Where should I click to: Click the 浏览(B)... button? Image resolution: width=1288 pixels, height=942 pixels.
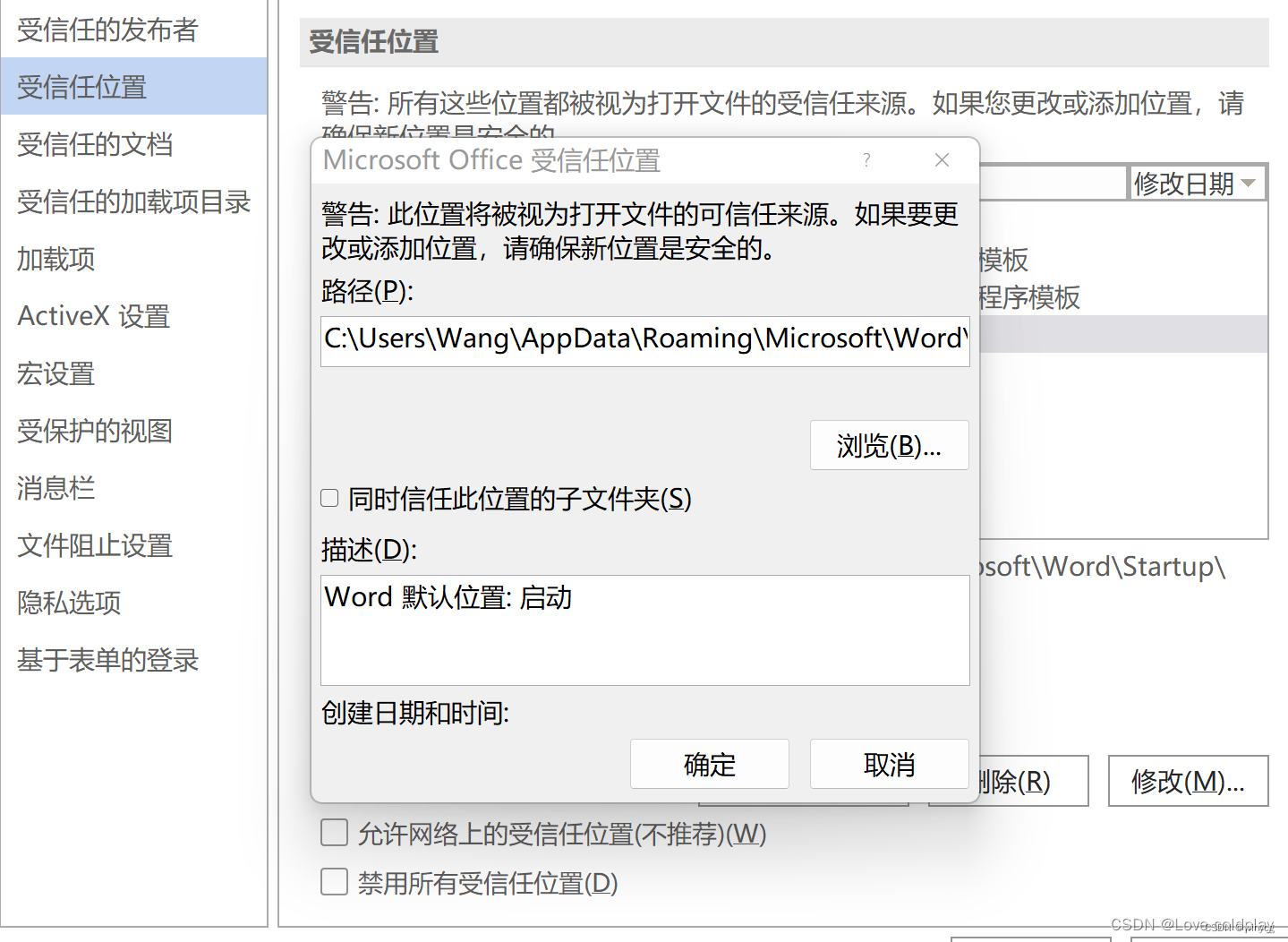click(889, 445)
